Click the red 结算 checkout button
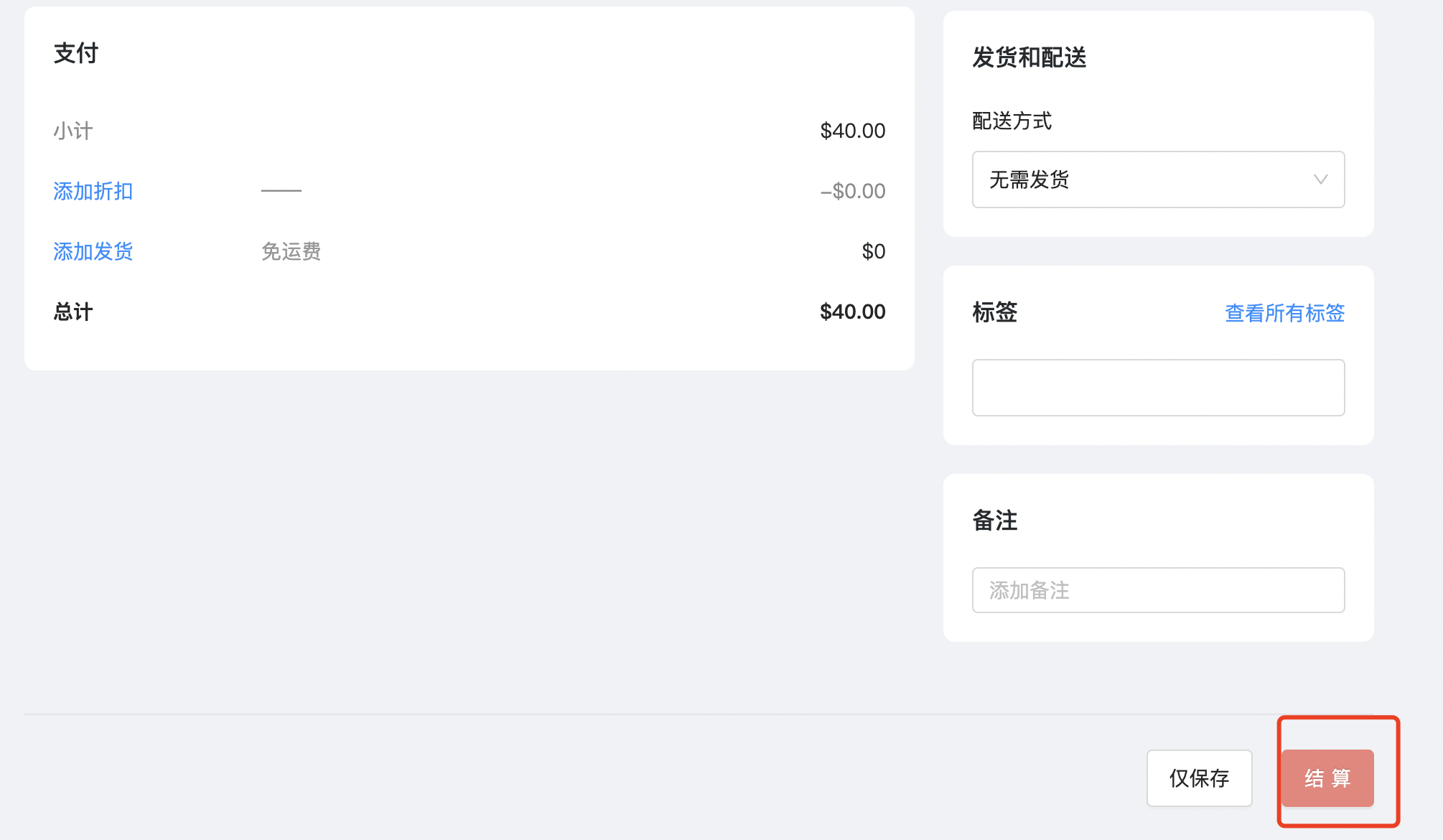This screenshot has width=1443, height=840. click(x=1327, y=778)
